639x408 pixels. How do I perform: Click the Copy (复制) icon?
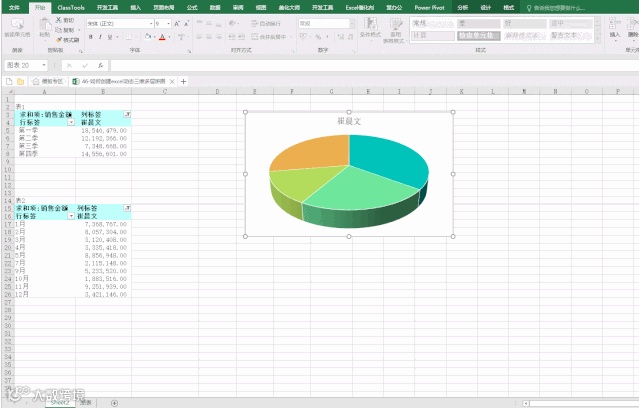59,30
